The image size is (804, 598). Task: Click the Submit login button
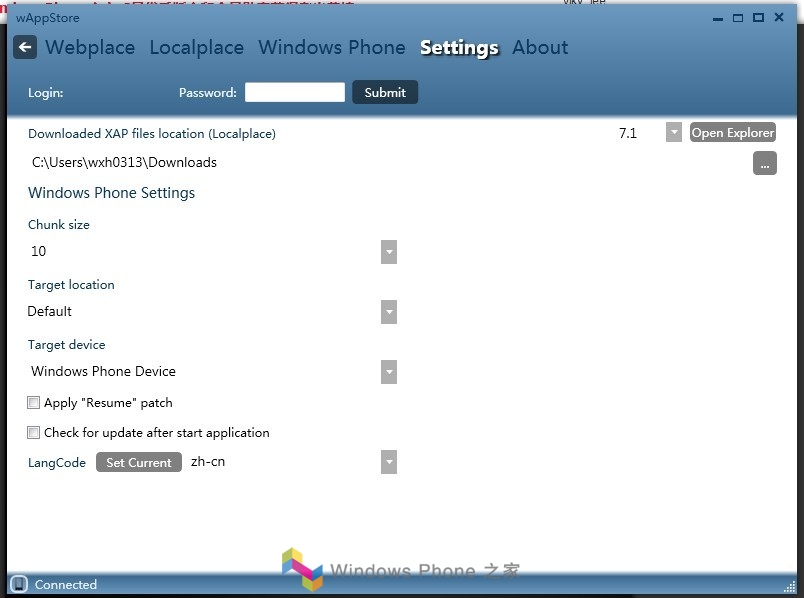[x=385, y=92]
